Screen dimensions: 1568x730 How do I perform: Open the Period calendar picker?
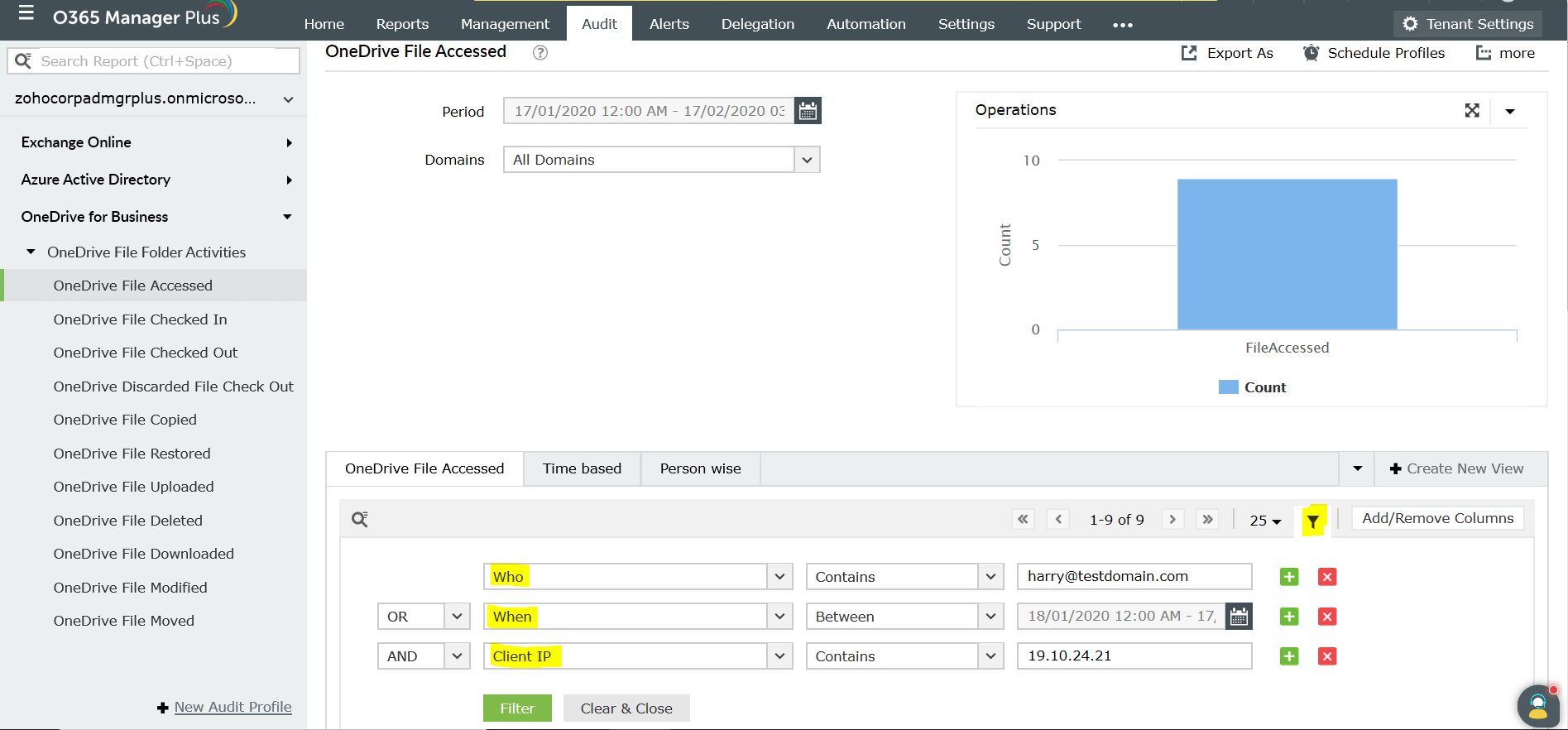tap(808, 111)
